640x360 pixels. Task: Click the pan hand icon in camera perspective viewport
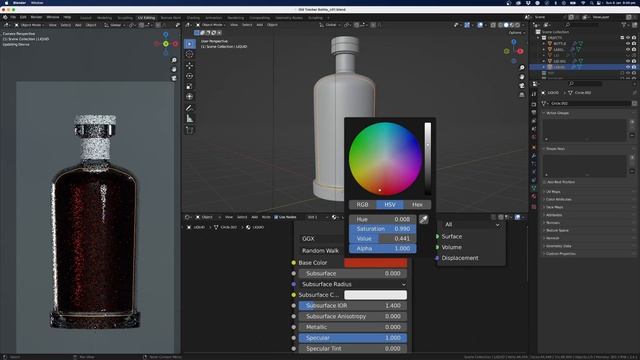click(174, 69)
